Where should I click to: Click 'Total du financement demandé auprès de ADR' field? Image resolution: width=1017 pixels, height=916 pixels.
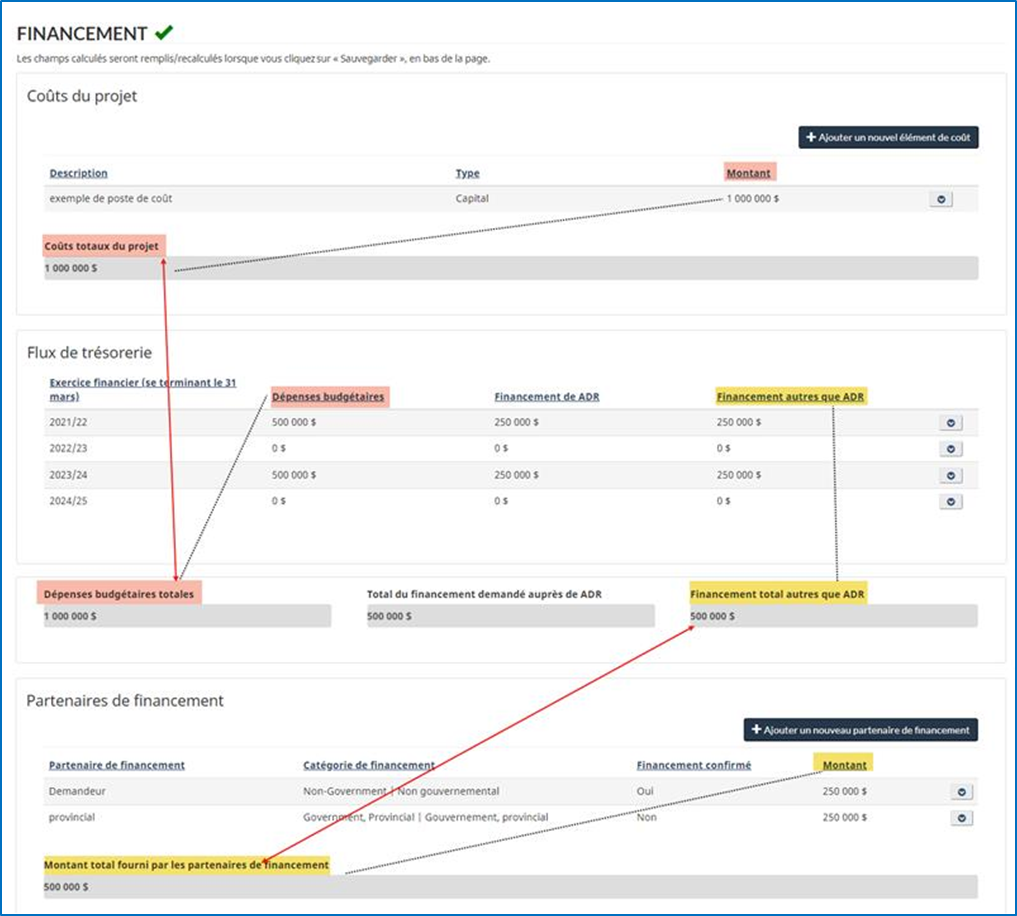click(510, 616)
